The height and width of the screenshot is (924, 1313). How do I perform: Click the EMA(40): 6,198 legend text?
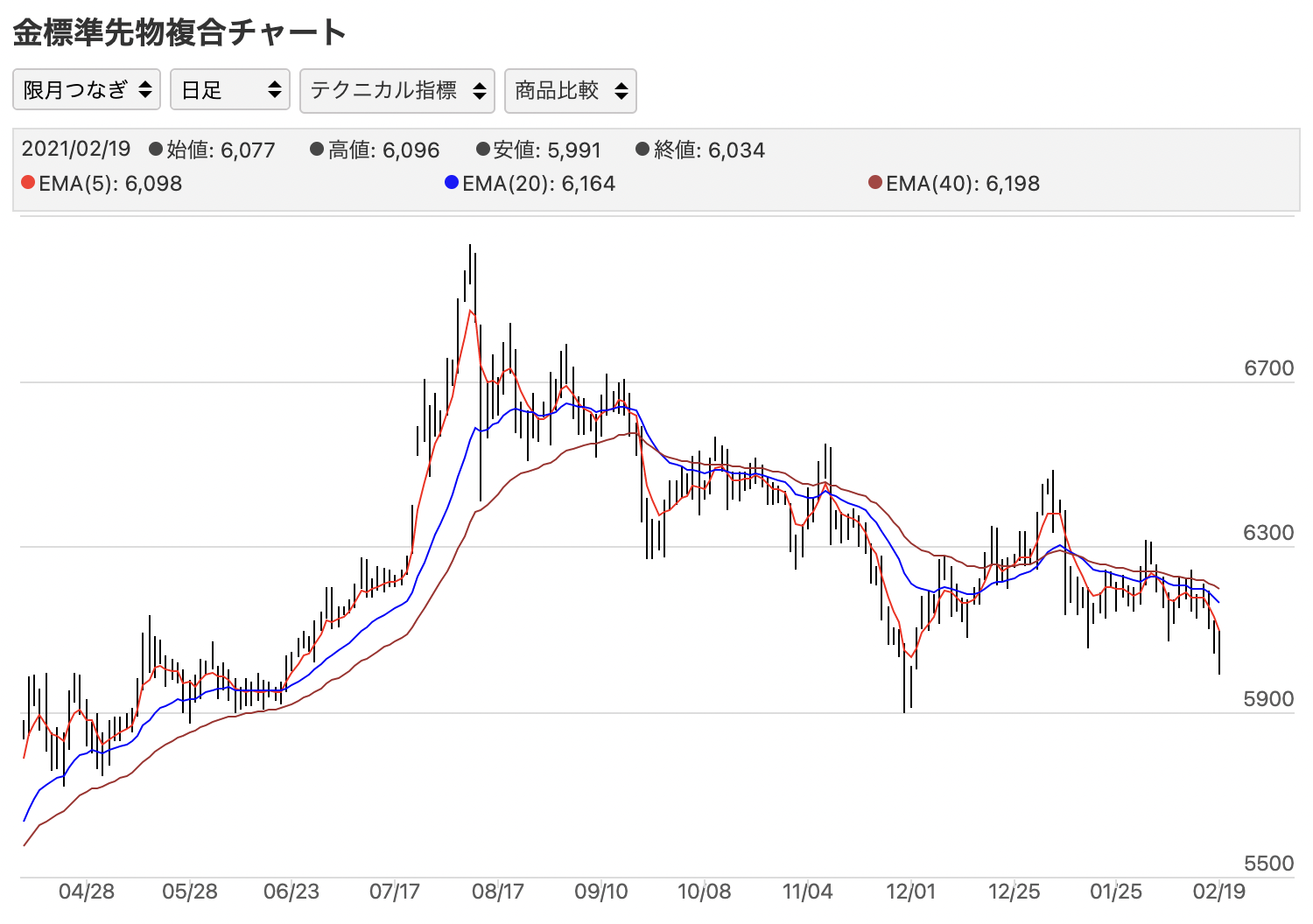pos(962,184)
